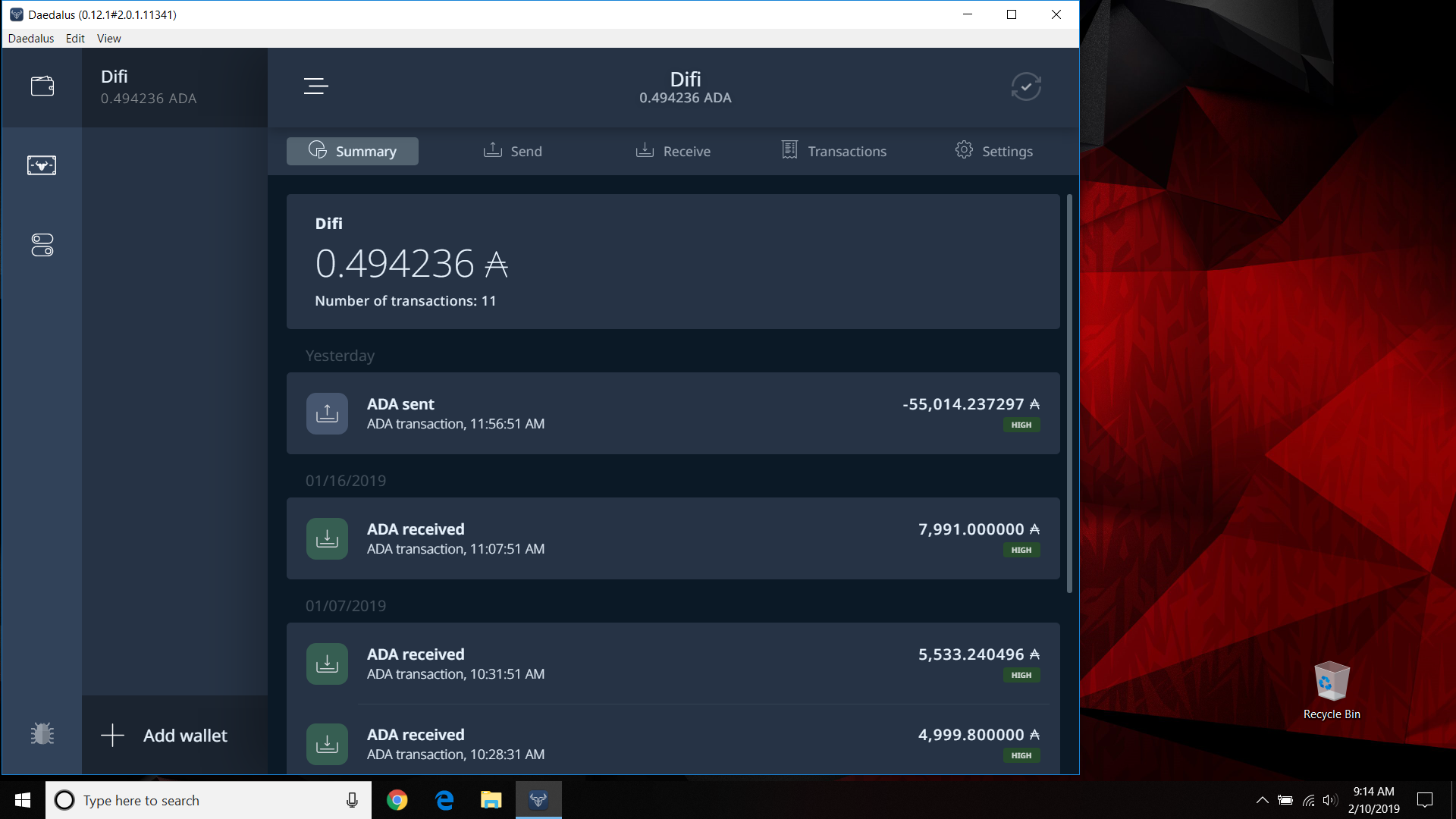The width and height of the screenshot is (1456, 819).
Task: Click the 7,991 ADA received icon
Action: [x=327, y=538]
